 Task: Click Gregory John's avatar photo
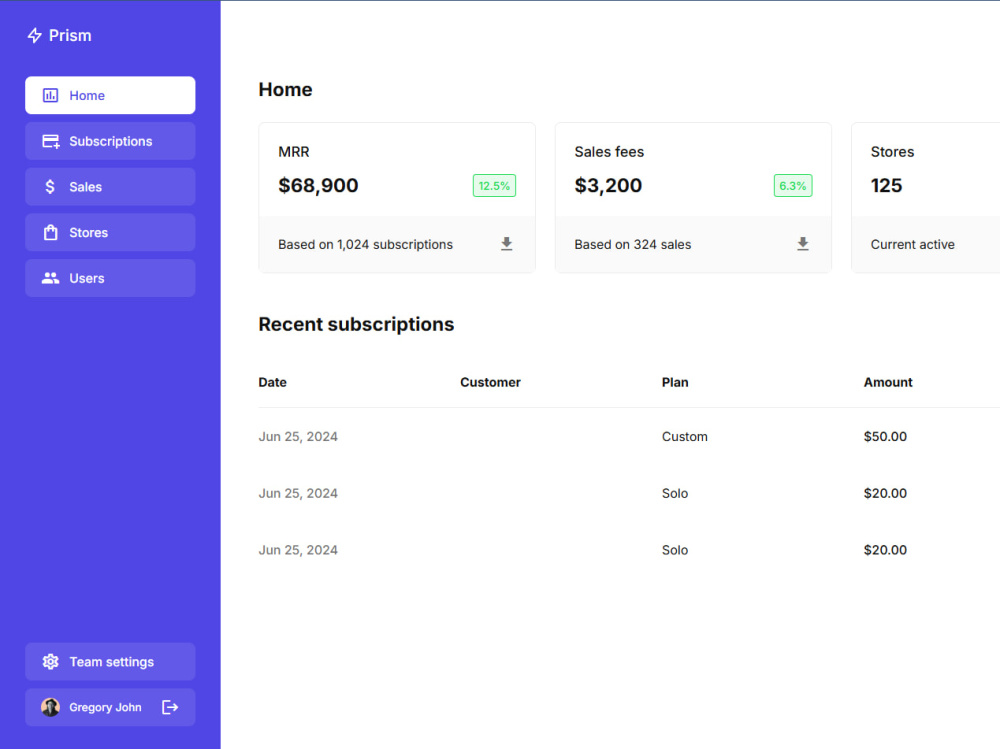click(x=50, y=707)
